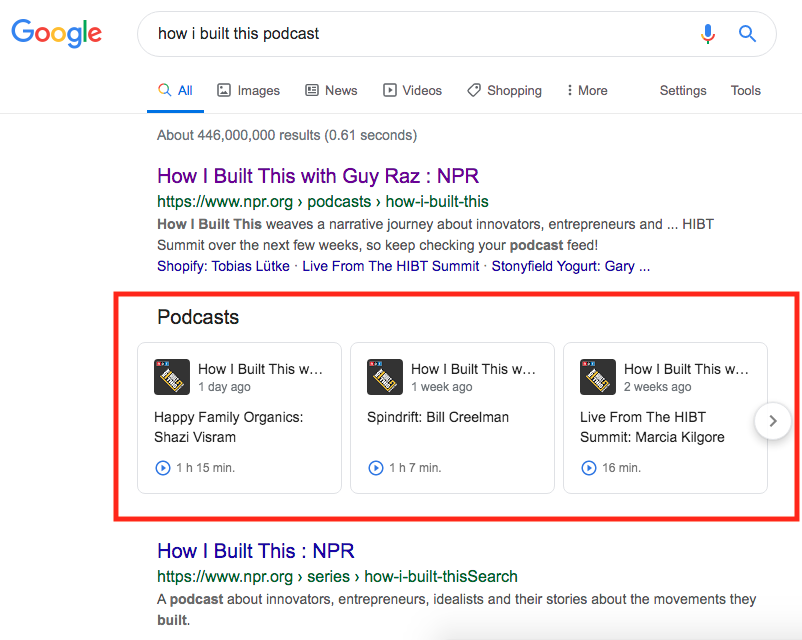Click podcast artwork on Marcia Kilgore card
The image size is (802, 640).
(597, 377)
